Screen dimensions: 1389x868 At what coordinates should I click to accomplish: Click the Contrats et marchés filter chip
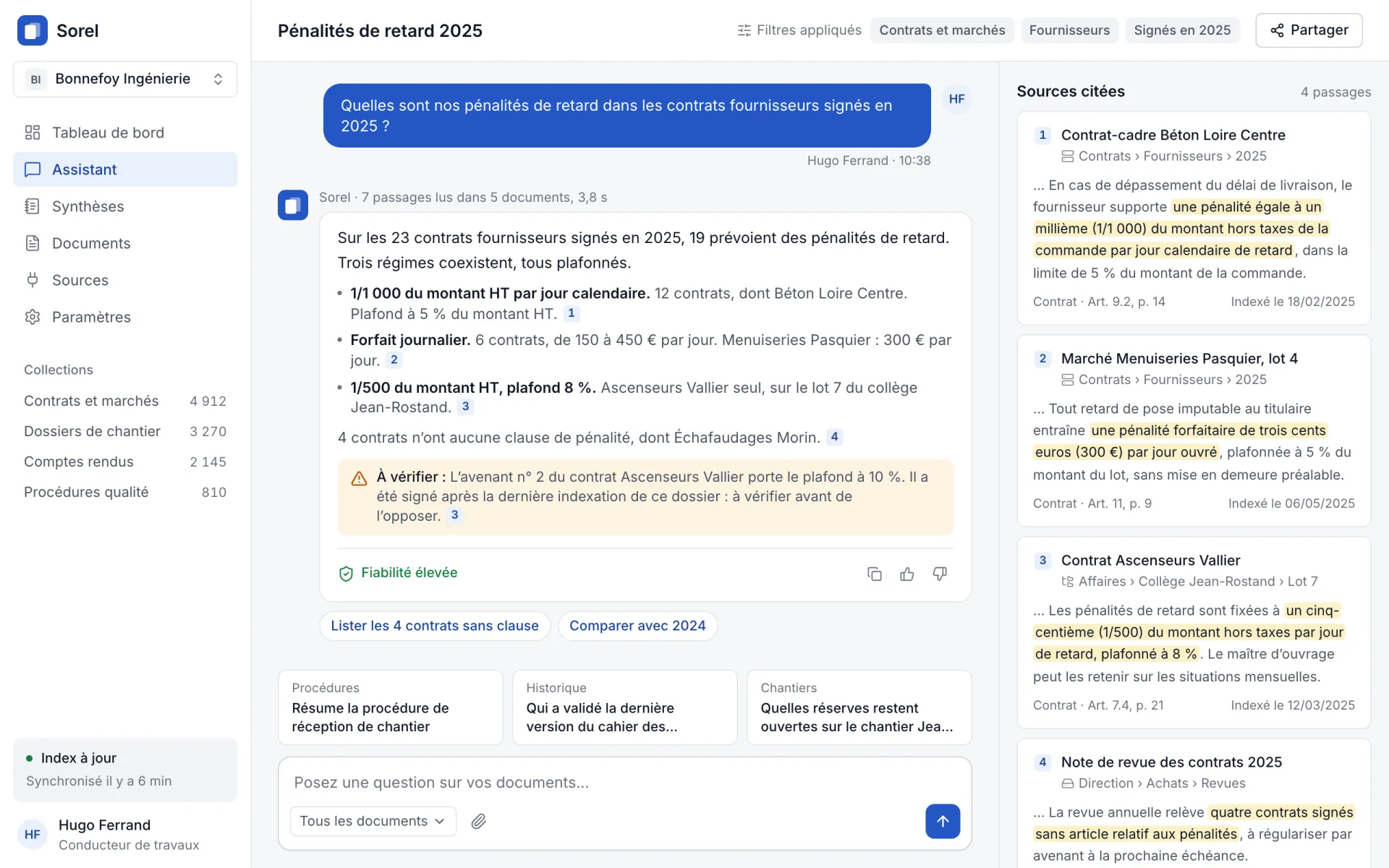942,30
